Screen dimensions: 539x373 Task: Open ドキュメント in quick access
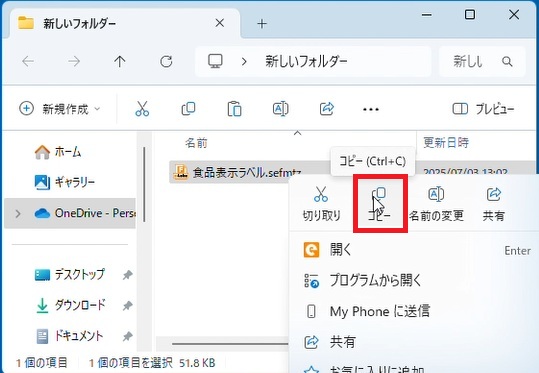click(69, 336)
